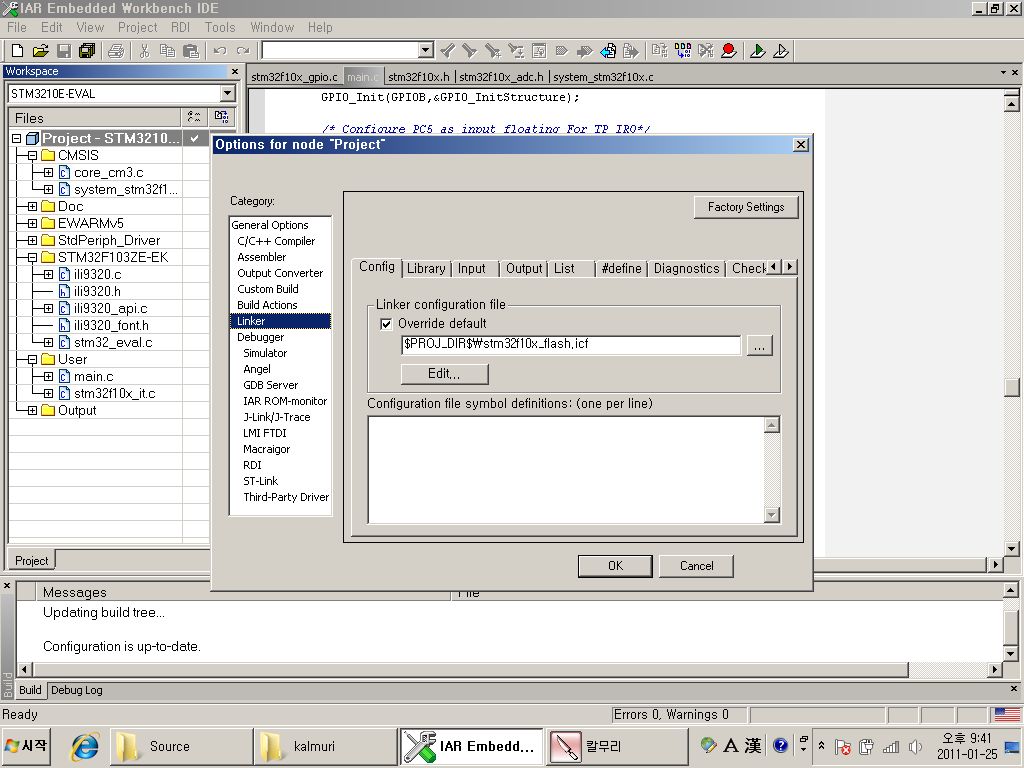
Task: Click the Compile toolbar icon
Action: 660,50
